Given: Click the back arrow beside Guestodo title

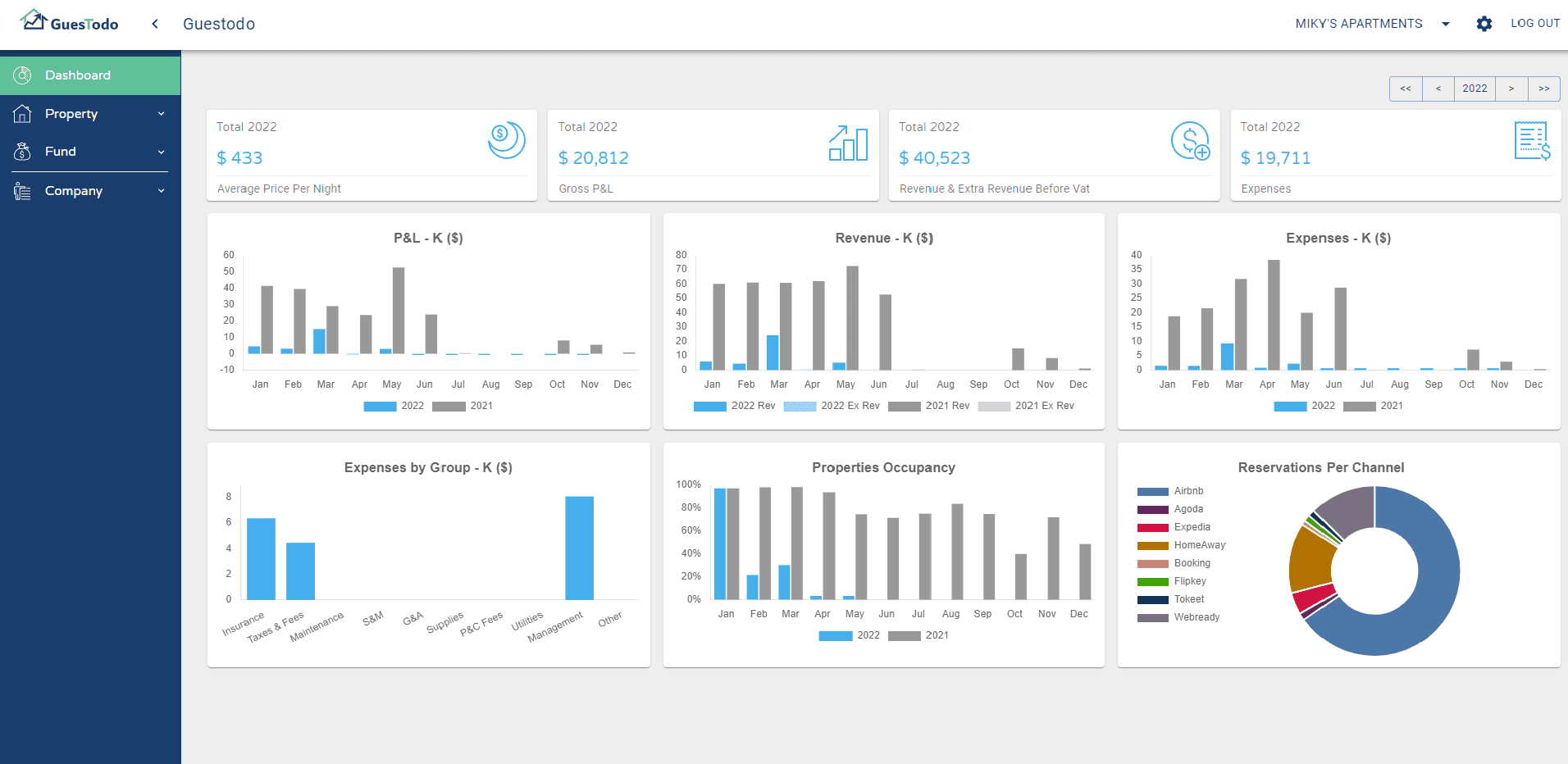Looking at the screenshot, I should 155,24.
